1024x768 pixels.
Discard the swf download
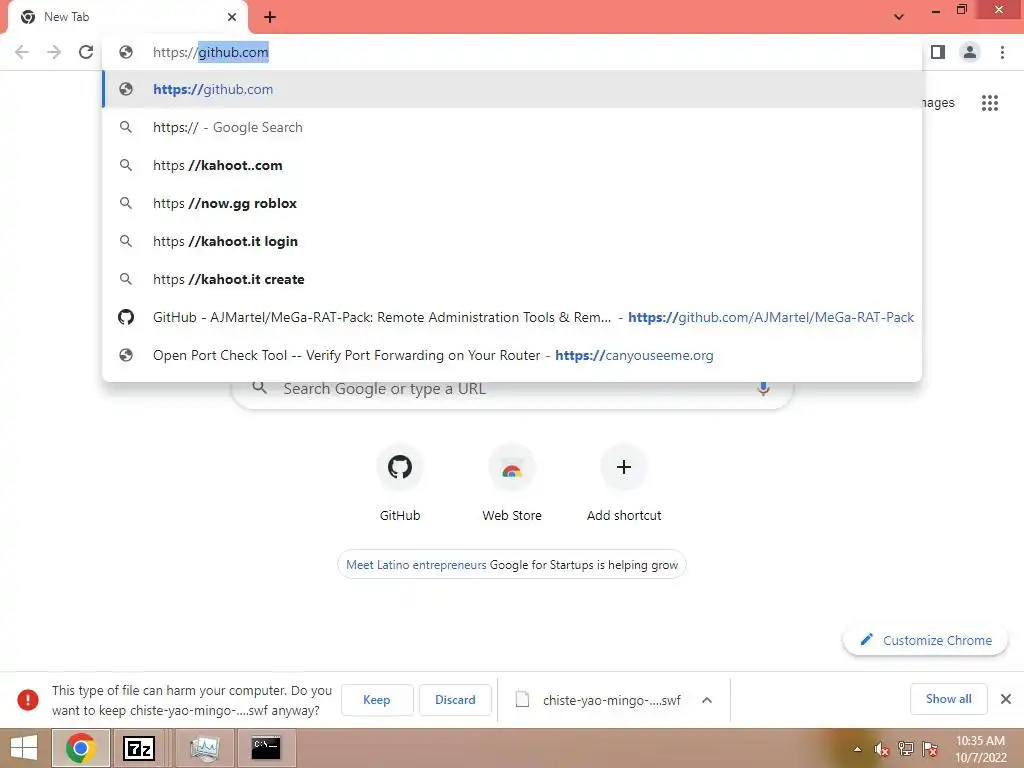pos(455,700)
